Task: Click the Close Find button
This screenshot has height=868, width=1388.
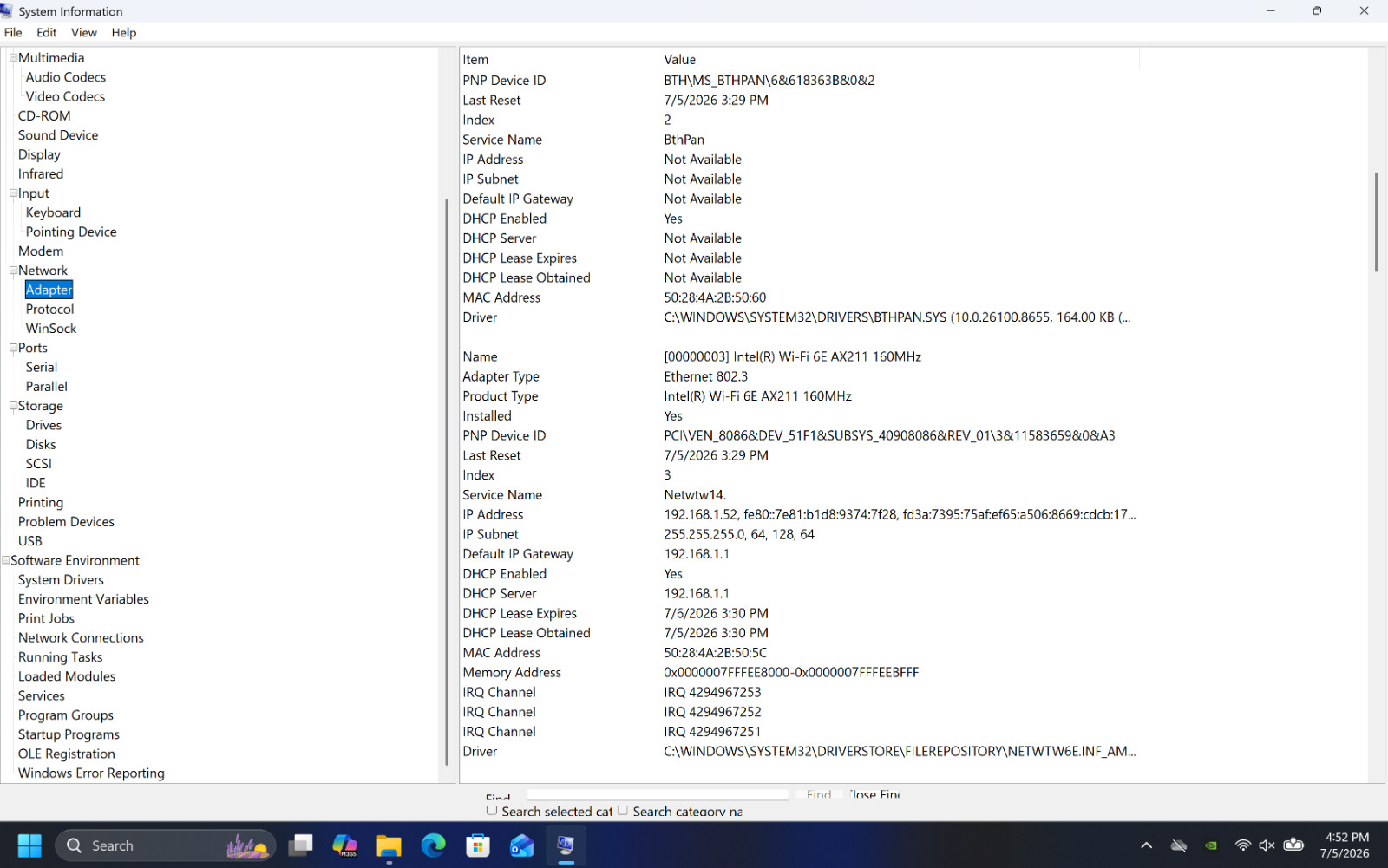Action: [x=874, y=794]
